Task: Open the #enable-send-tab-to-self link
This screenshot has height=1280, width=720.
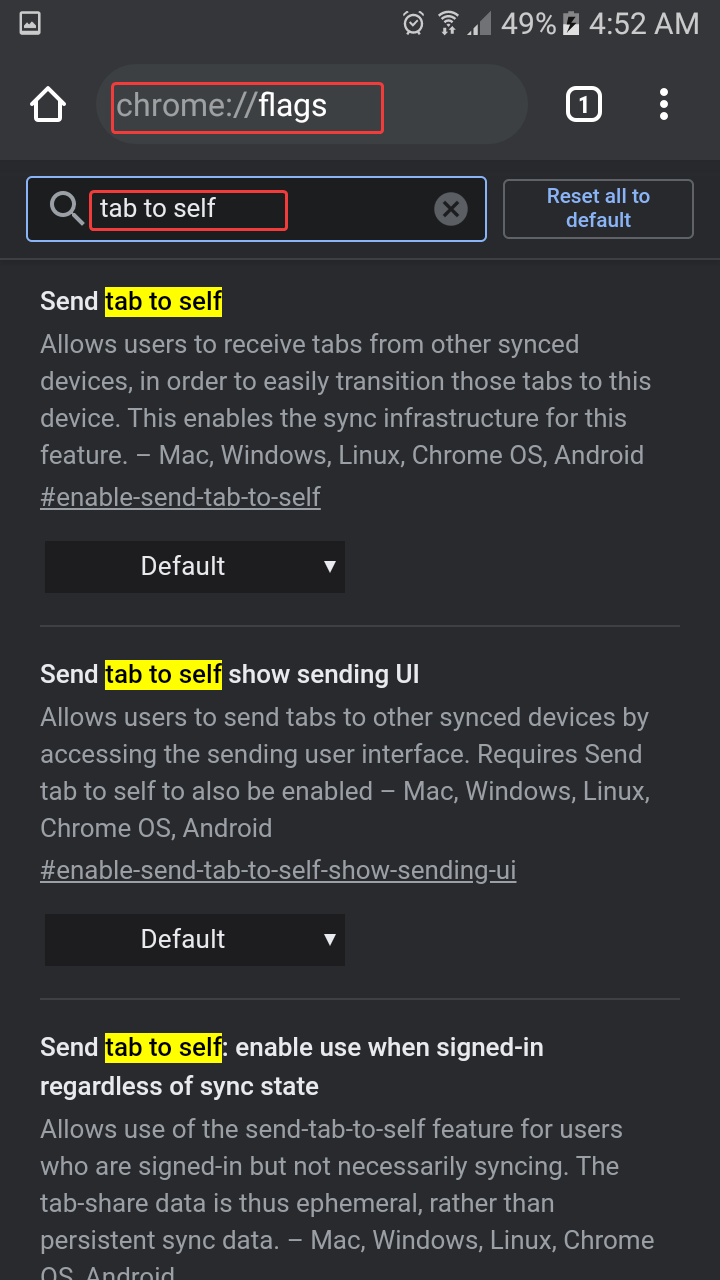Action: point(180,497)
